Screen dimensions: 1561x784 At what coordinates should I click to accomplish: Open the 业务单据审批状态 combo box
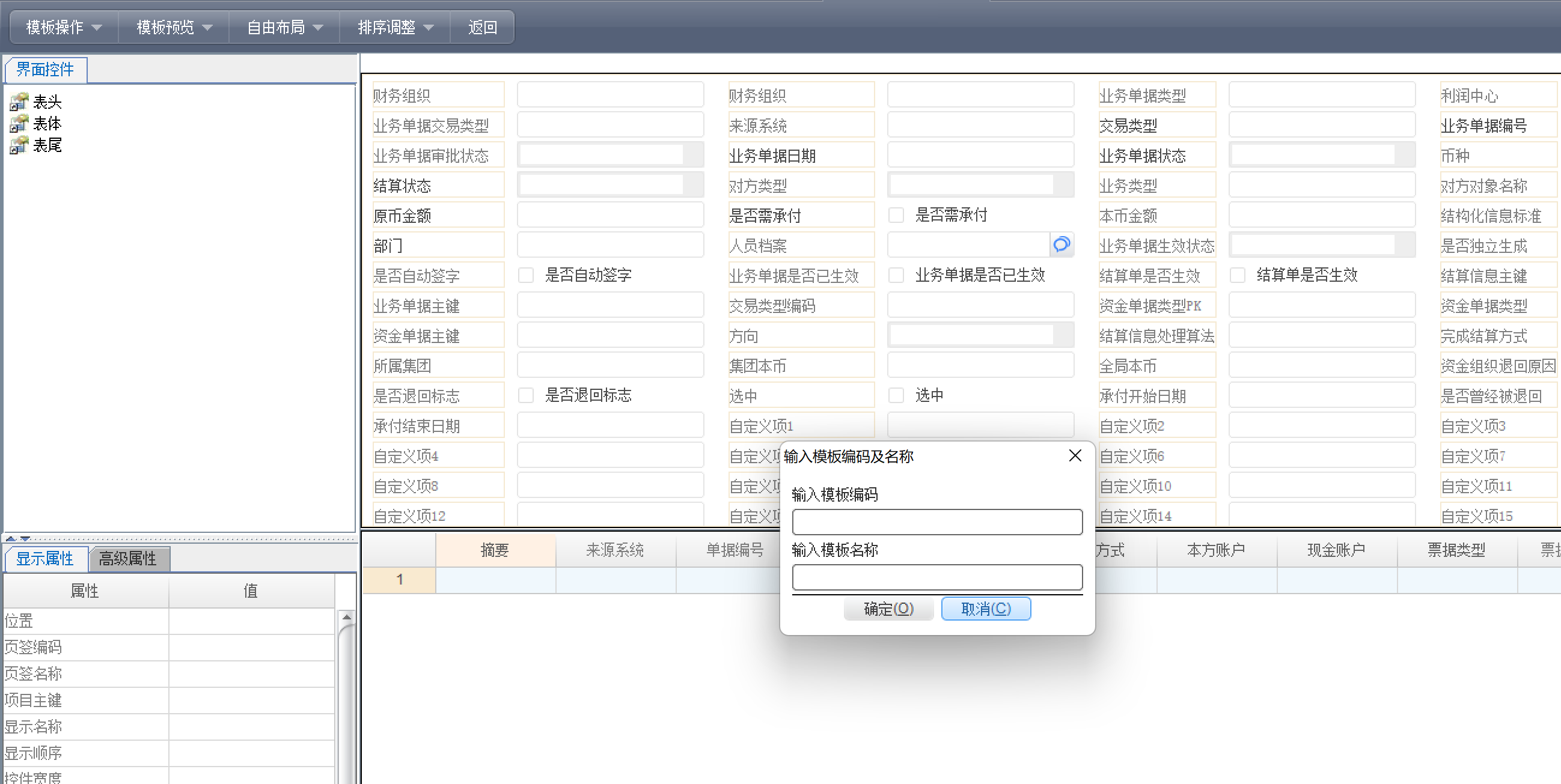610,154
